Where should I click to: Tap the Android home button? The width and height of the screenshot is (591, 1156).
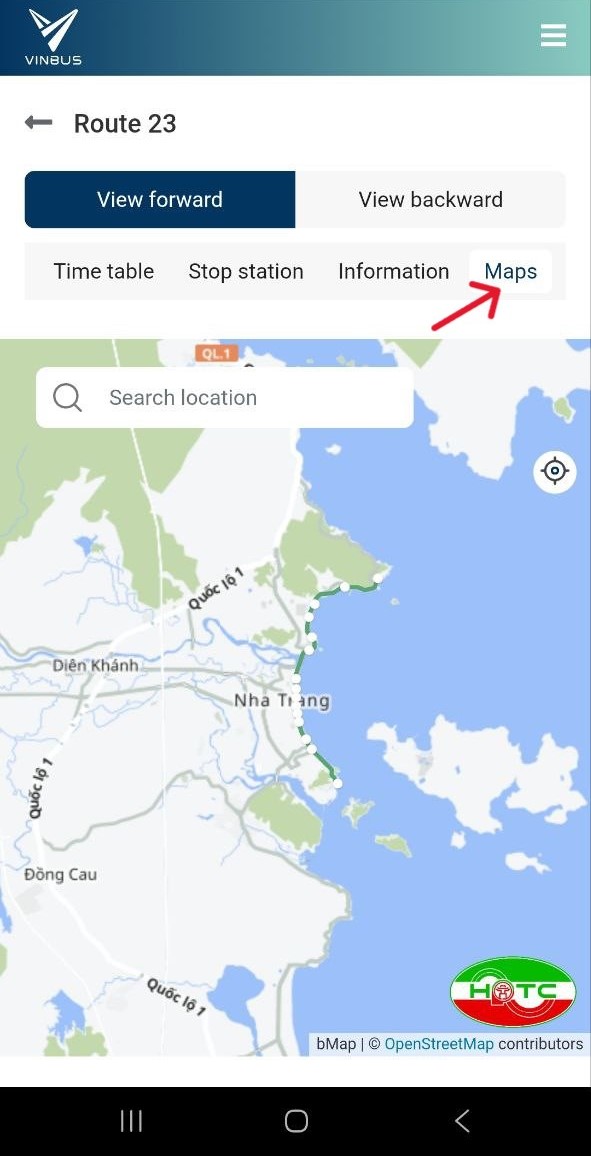296,1121
